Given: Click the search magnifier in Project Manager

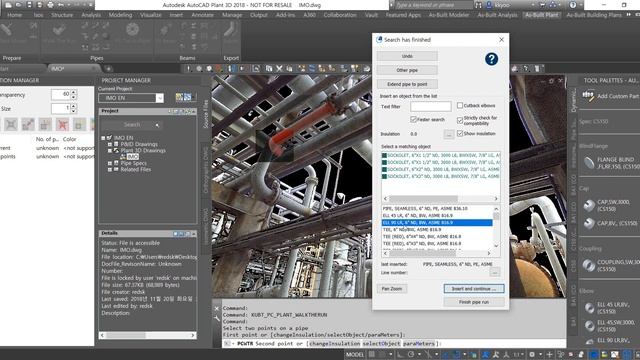Looking at the screenshot, I should (157, 125).
